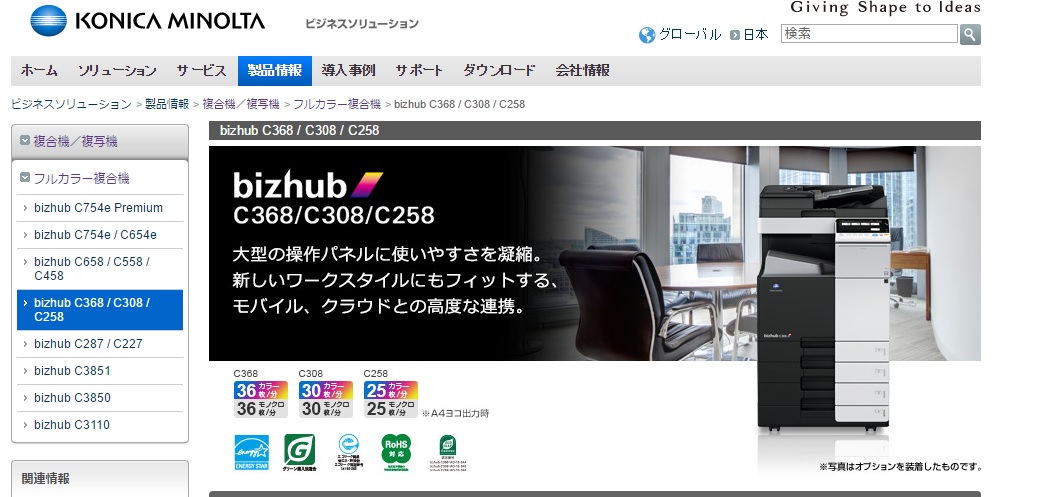Click the 日本 link
Image resolution: width=1041 pixels, height=497 pixels.
[756, 35]
